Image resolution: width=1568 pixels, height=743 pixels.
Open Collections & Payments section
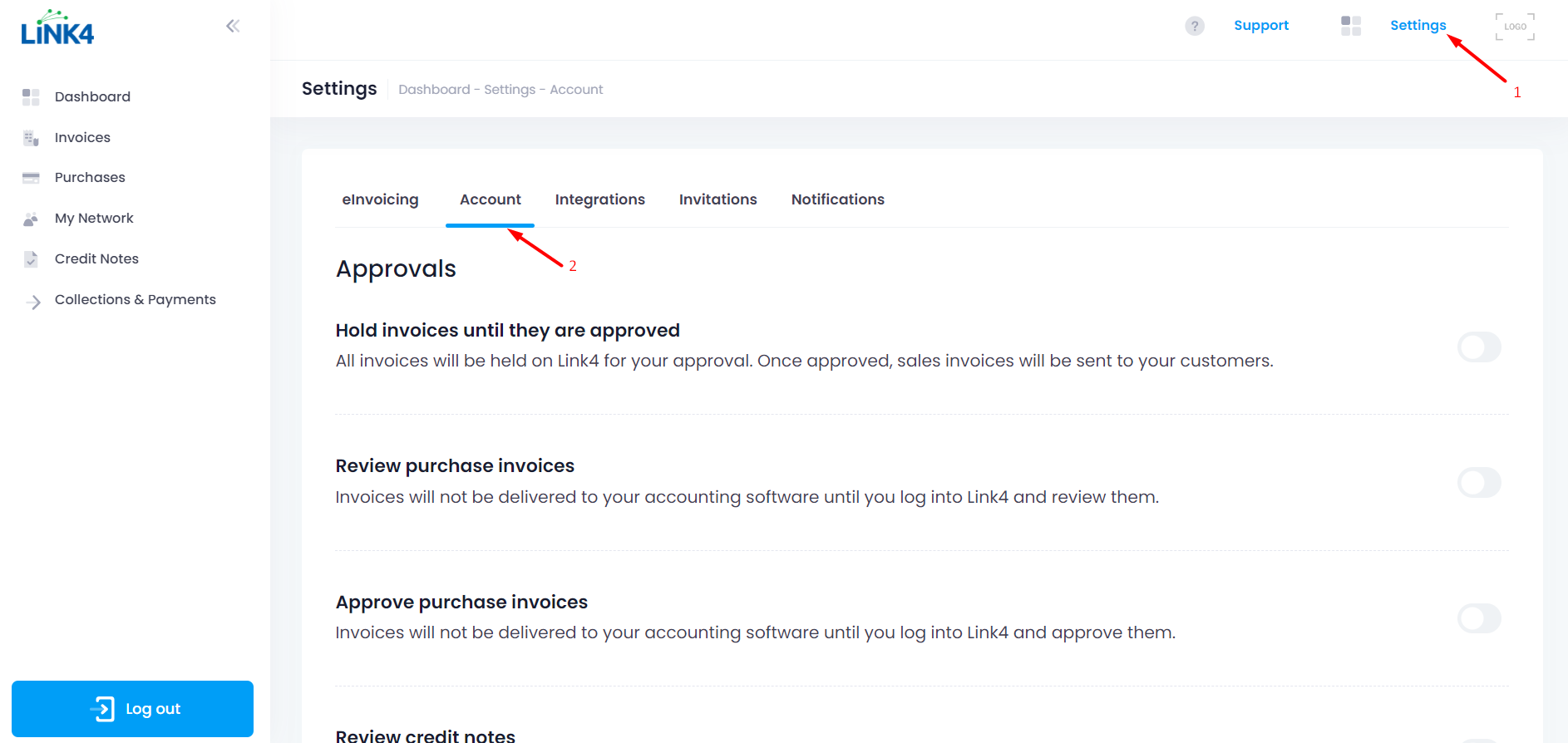click(x=136, y=299)
